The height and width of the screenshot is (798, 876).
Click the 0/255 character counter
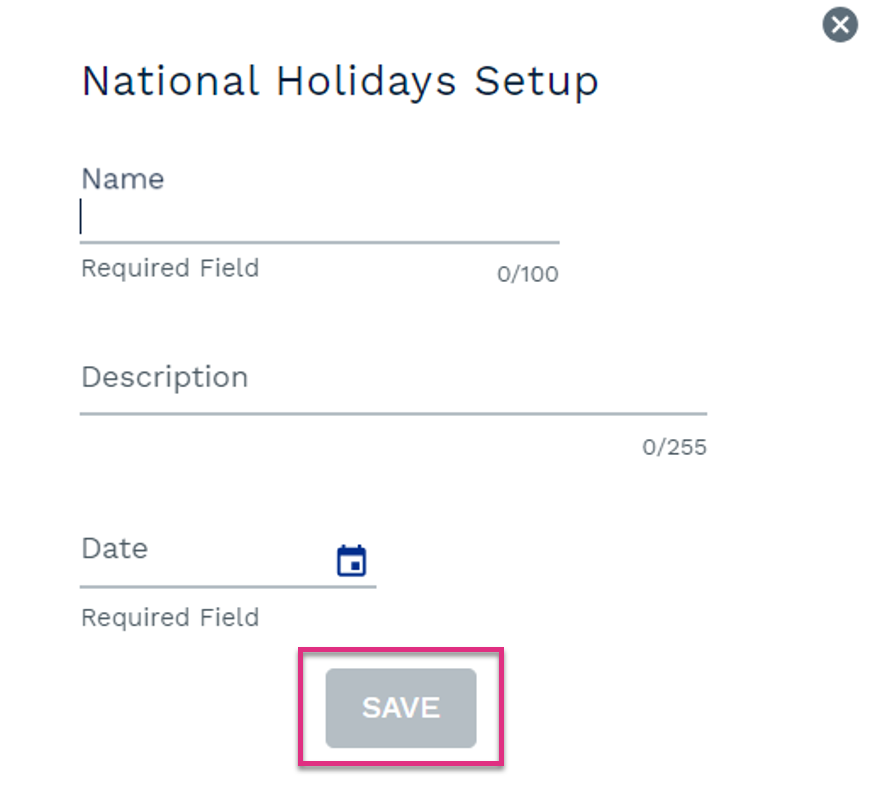(x=674, y=447)
